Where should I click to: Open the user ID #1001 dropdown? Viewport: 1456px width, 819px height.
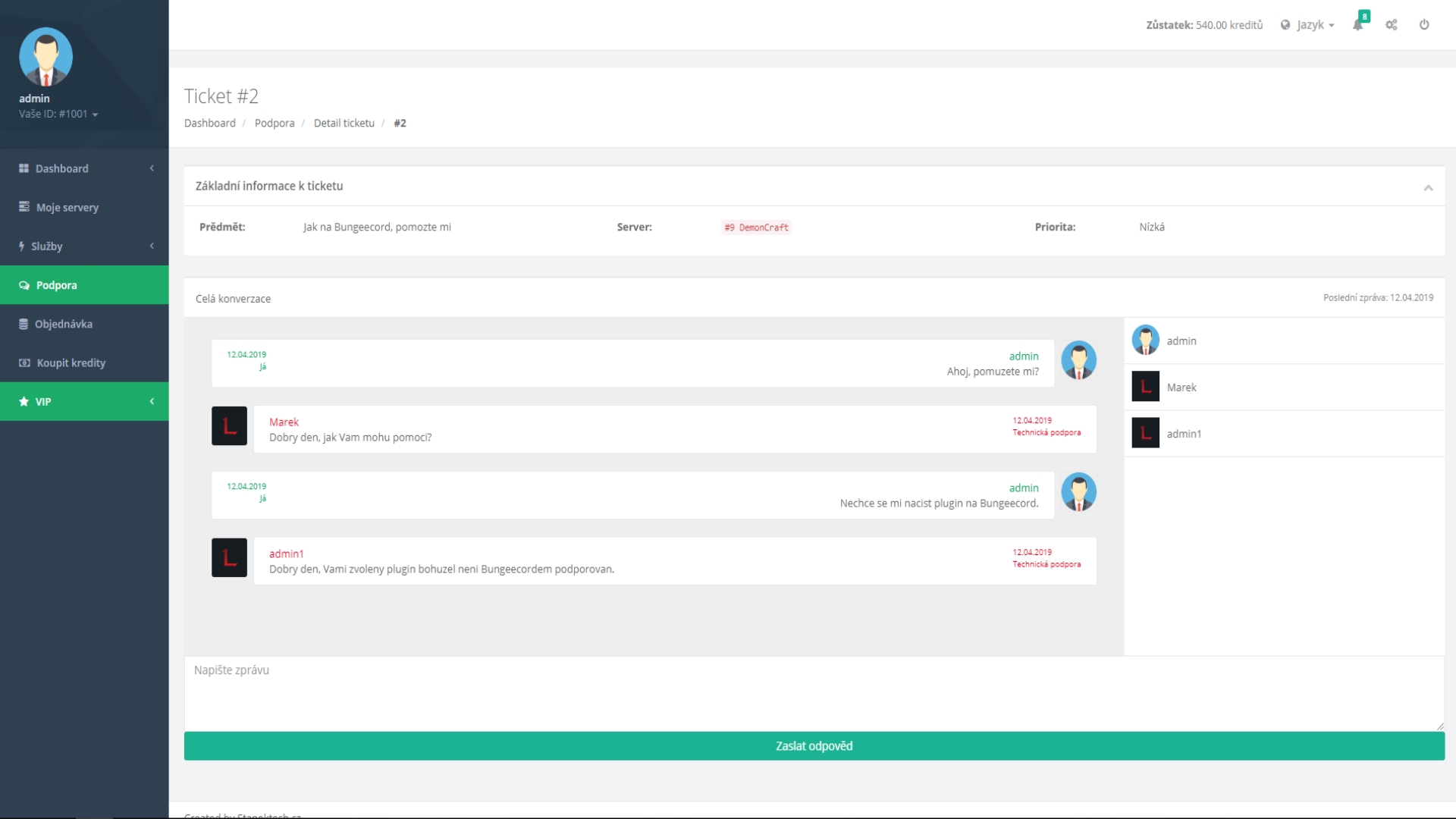tap(58, 115)
